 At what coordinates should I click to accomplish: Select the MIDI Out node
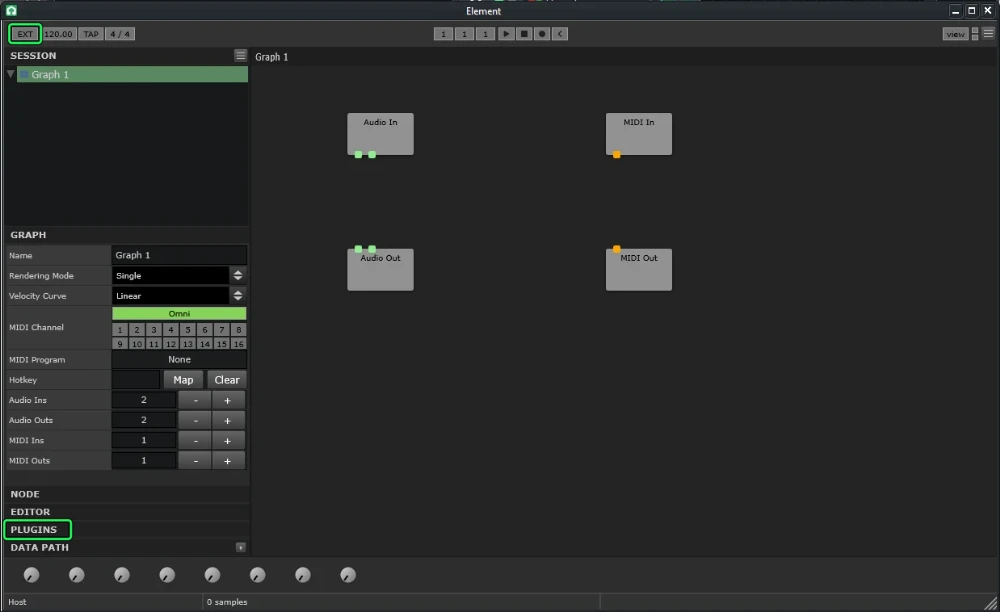(638, 270)
